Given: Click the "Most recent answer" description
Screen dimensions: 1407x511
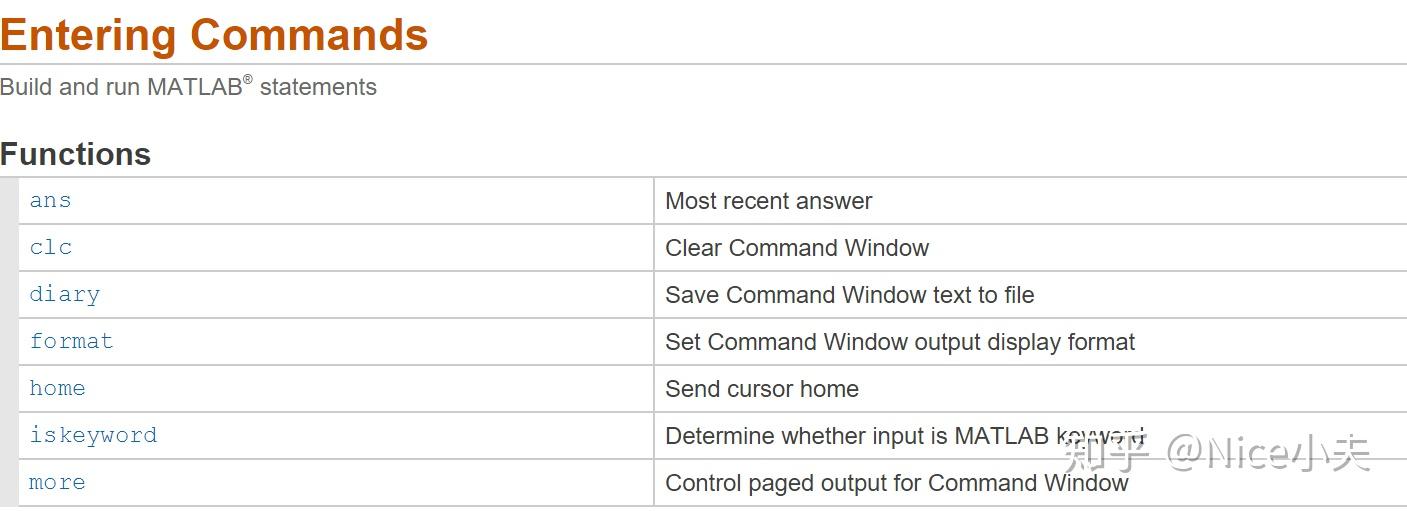Looking at the screenshot, I should [x=768, y=201].
